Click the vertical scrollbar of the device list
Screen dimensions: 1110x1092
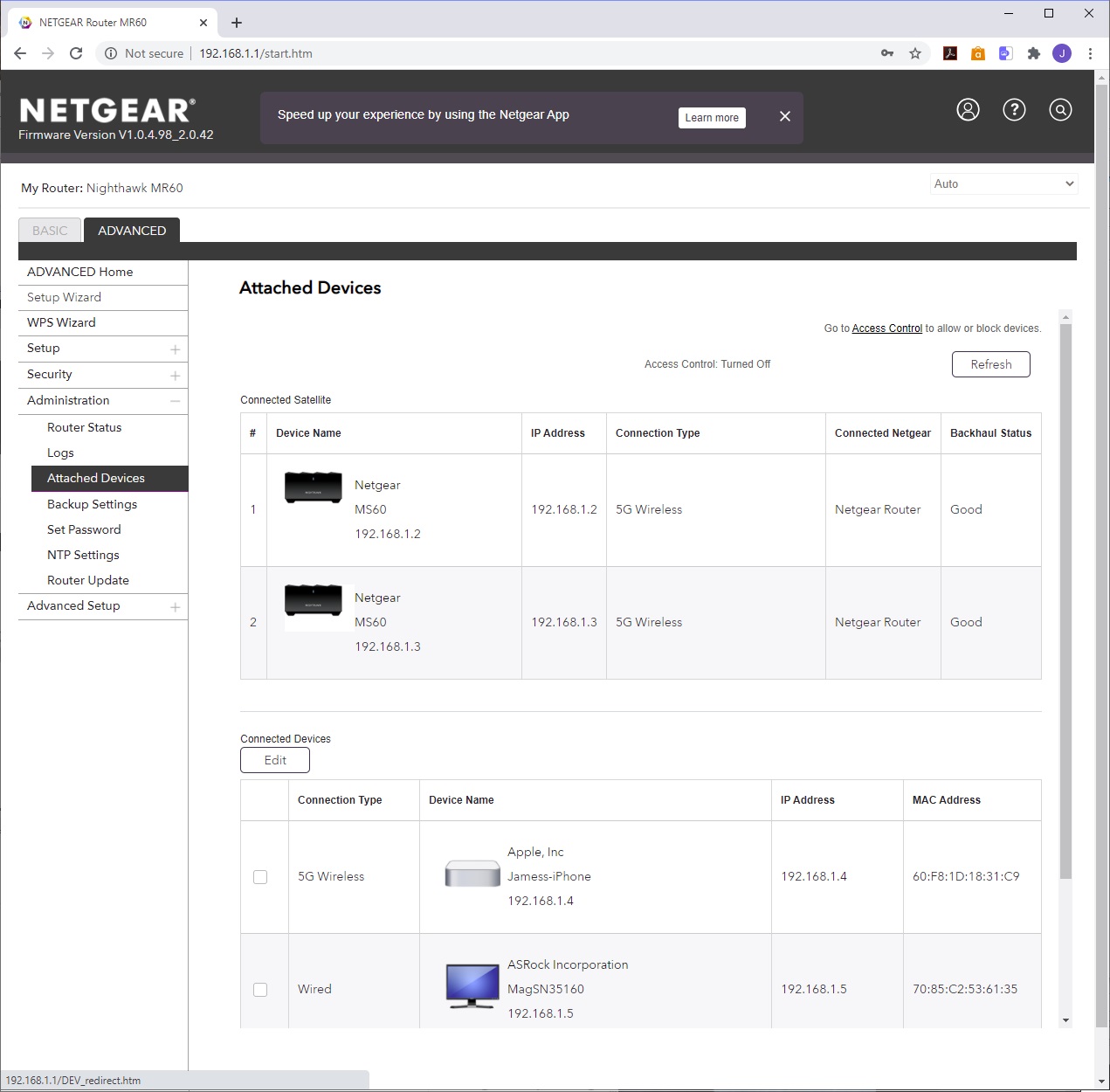coord(1065,603)
